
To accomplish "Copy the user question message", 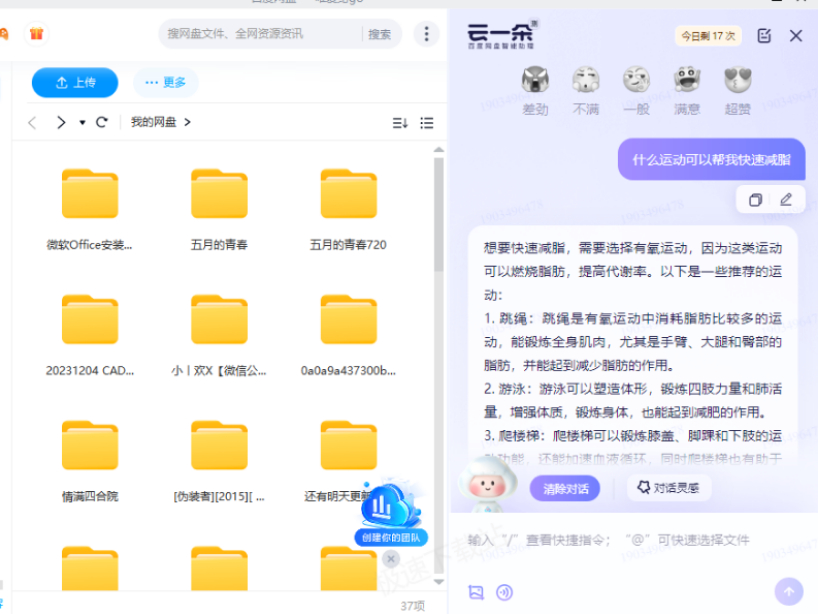I will coord(755,199).
